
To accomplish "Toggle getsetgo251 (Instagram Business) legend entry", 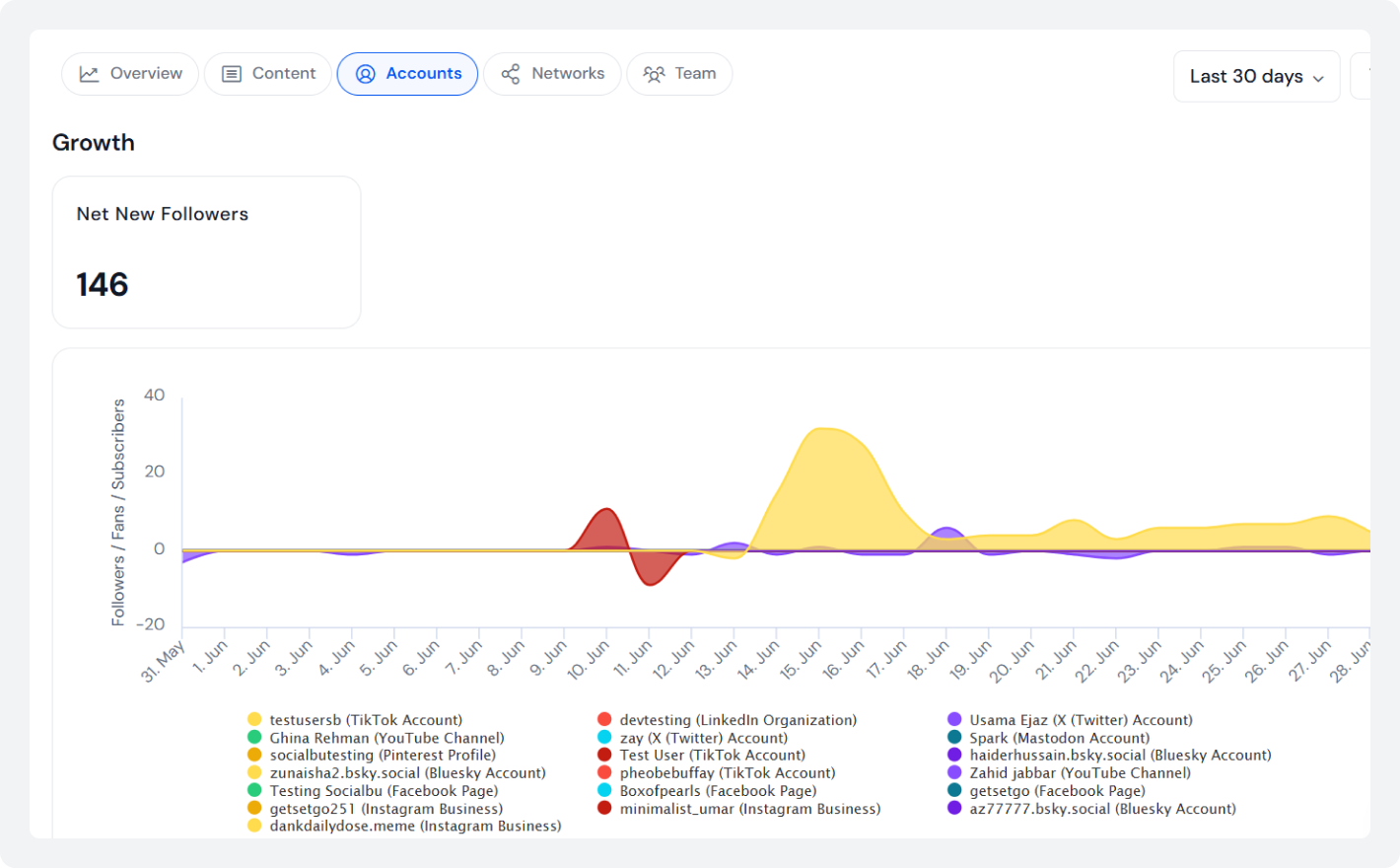I will (x=375, y=809).
